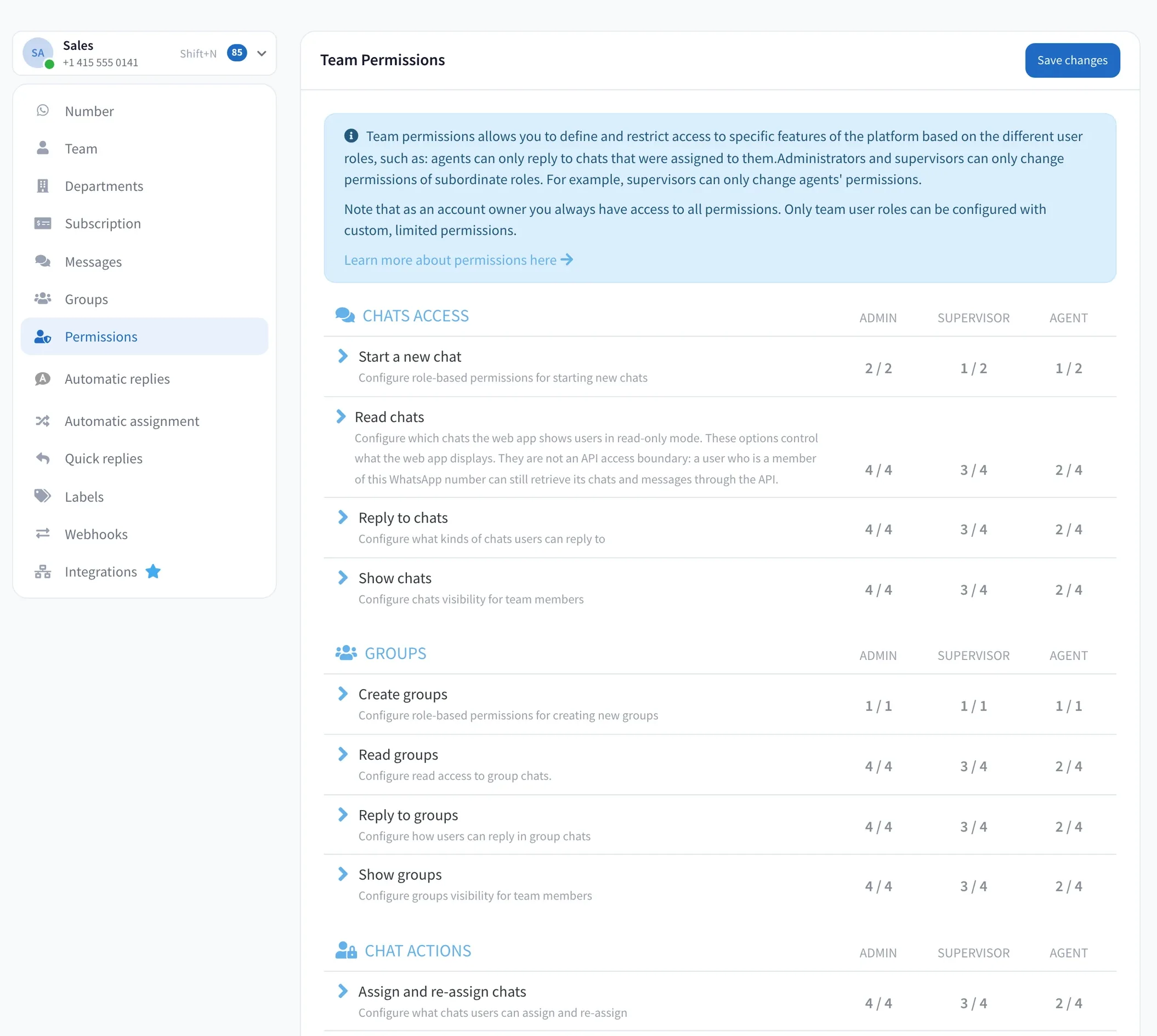This screenshot has height=1036, width=1157.
Task: Click the Save changes button
Action: click(1072, 60)
